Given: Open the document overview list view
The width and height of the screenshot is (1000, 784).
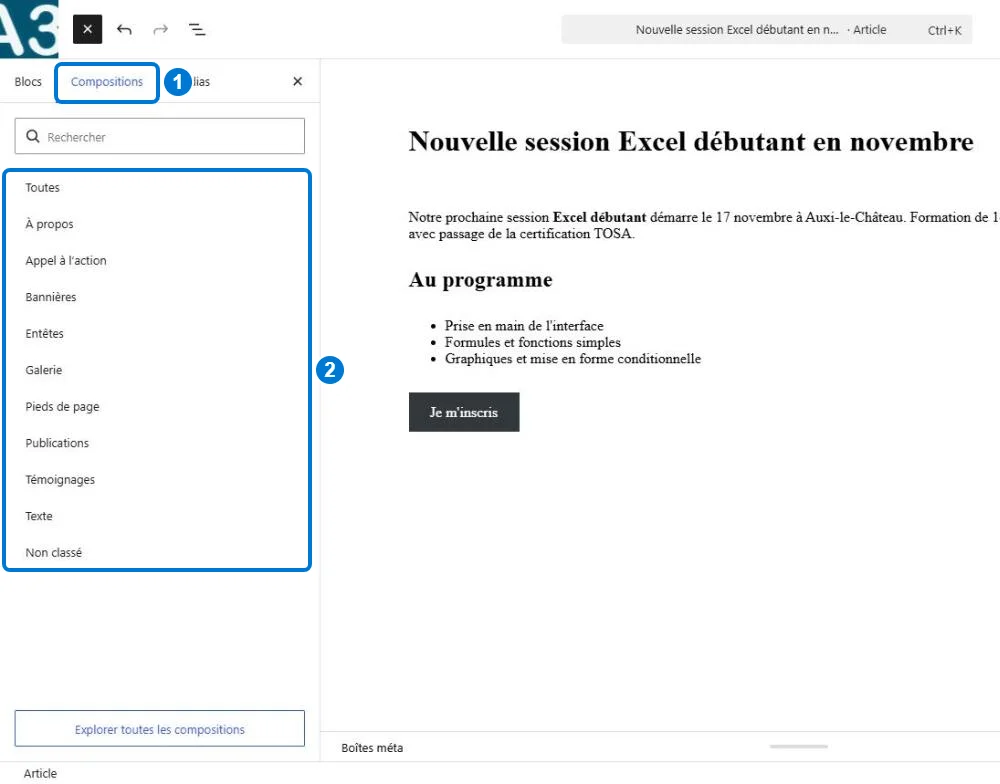Looking at the screenshot, I should tap(197, 29).
